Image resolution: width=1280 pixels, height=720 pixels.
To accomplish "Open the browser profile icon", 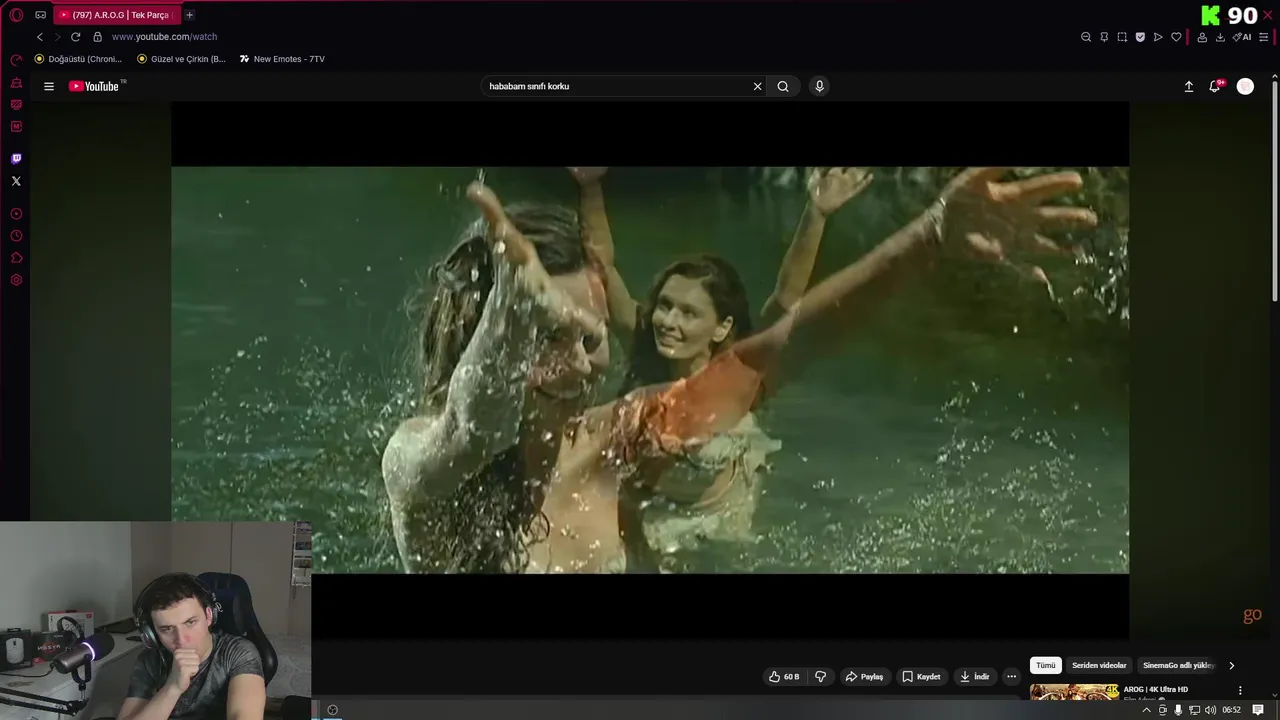I will click(1202, 37).
